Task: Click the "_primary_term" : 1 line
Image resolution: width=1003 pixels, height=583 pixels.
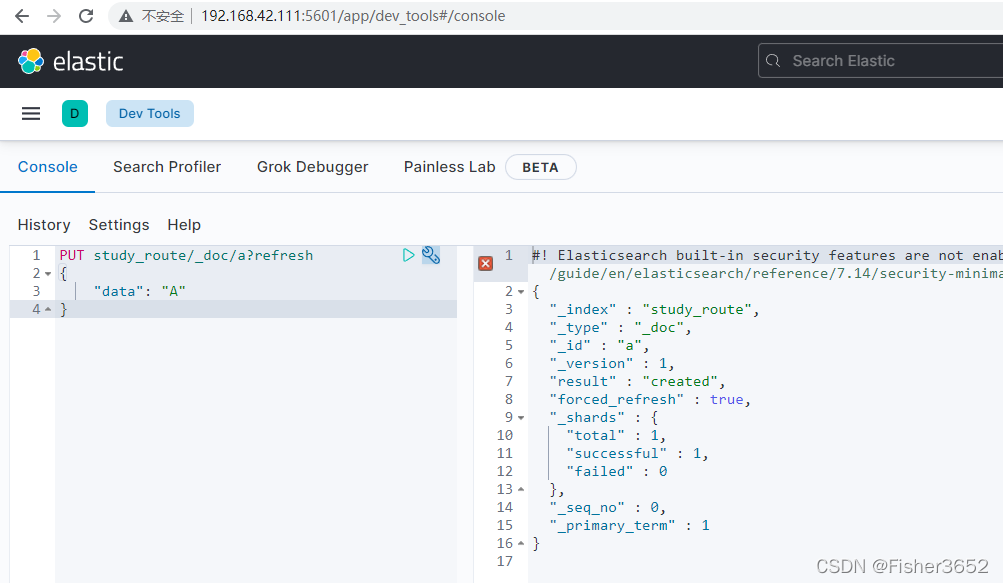Action: coord(629,525)
